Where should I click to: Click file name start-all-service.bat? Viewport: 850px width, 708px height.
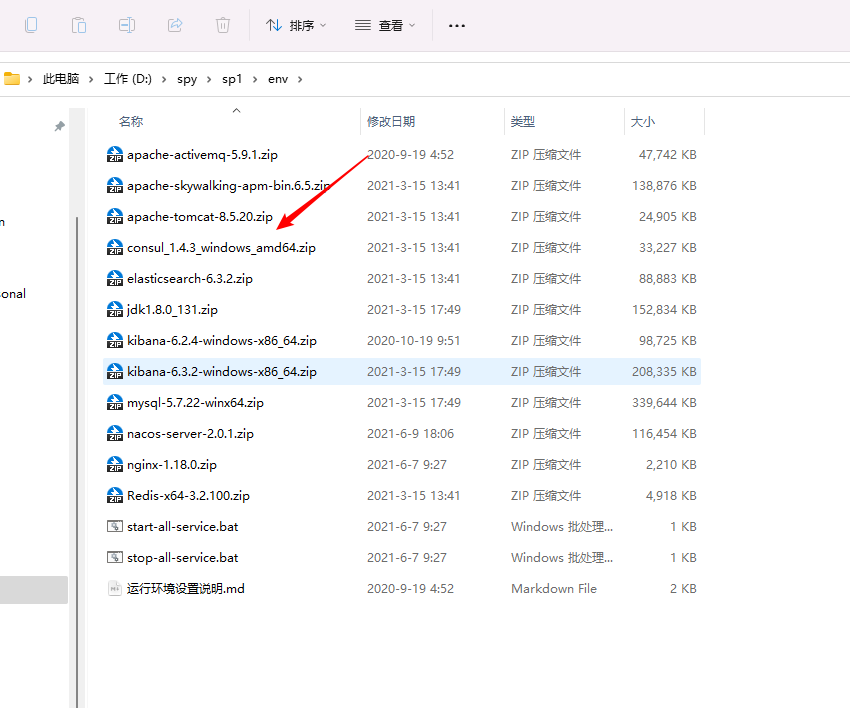[183, 527]
